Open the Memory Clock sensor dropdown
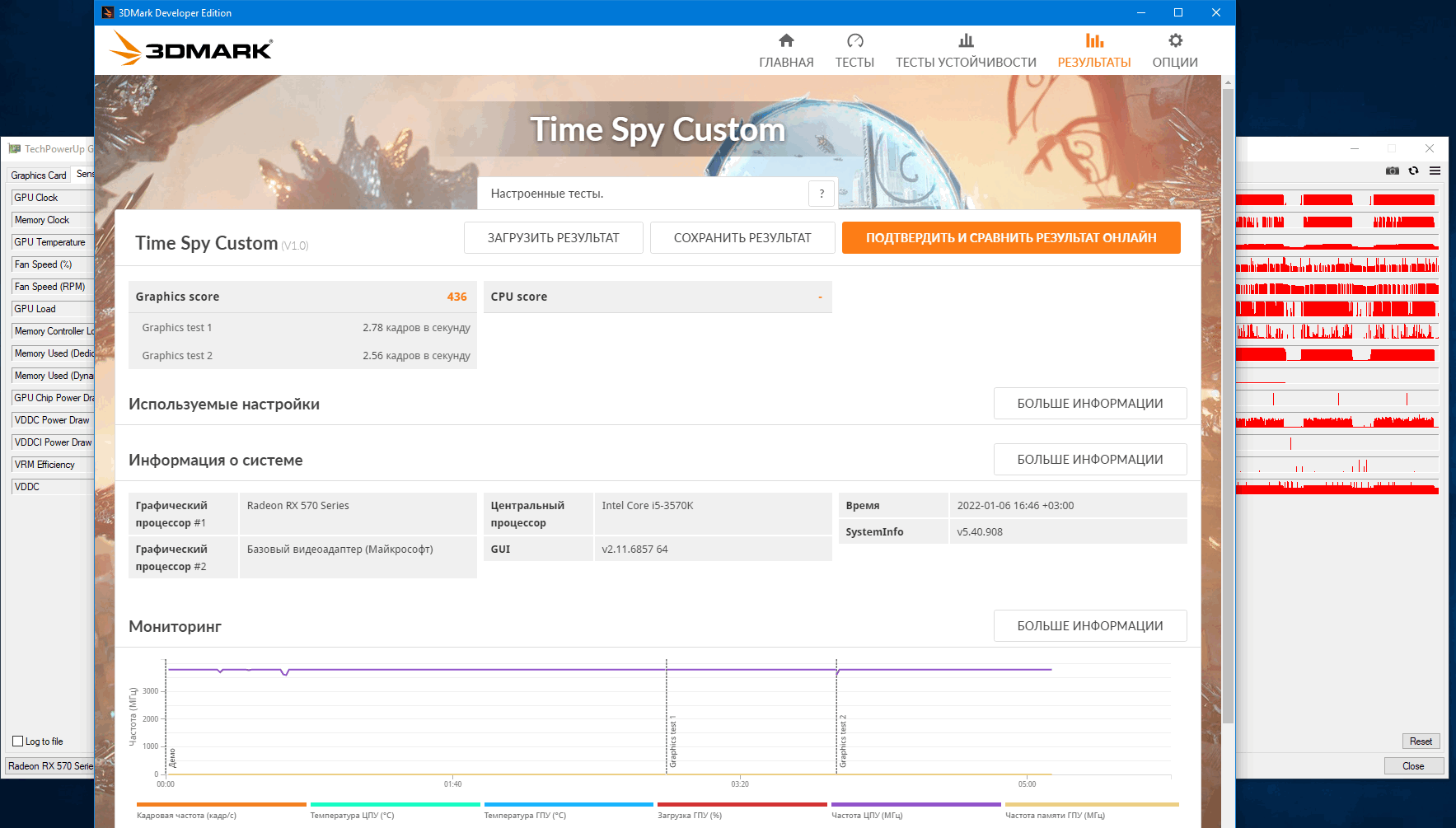 (53, 220)
